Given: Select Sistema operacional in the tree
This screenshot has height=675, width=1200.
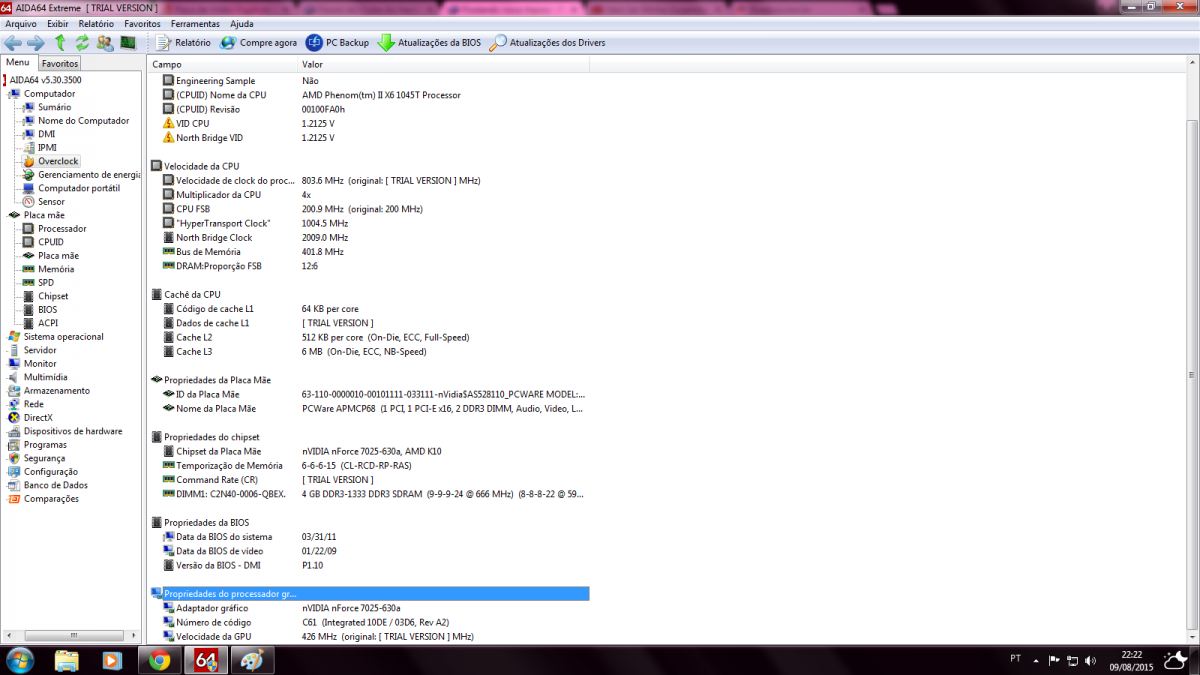Looking at the screenshot, I should 63,337.
